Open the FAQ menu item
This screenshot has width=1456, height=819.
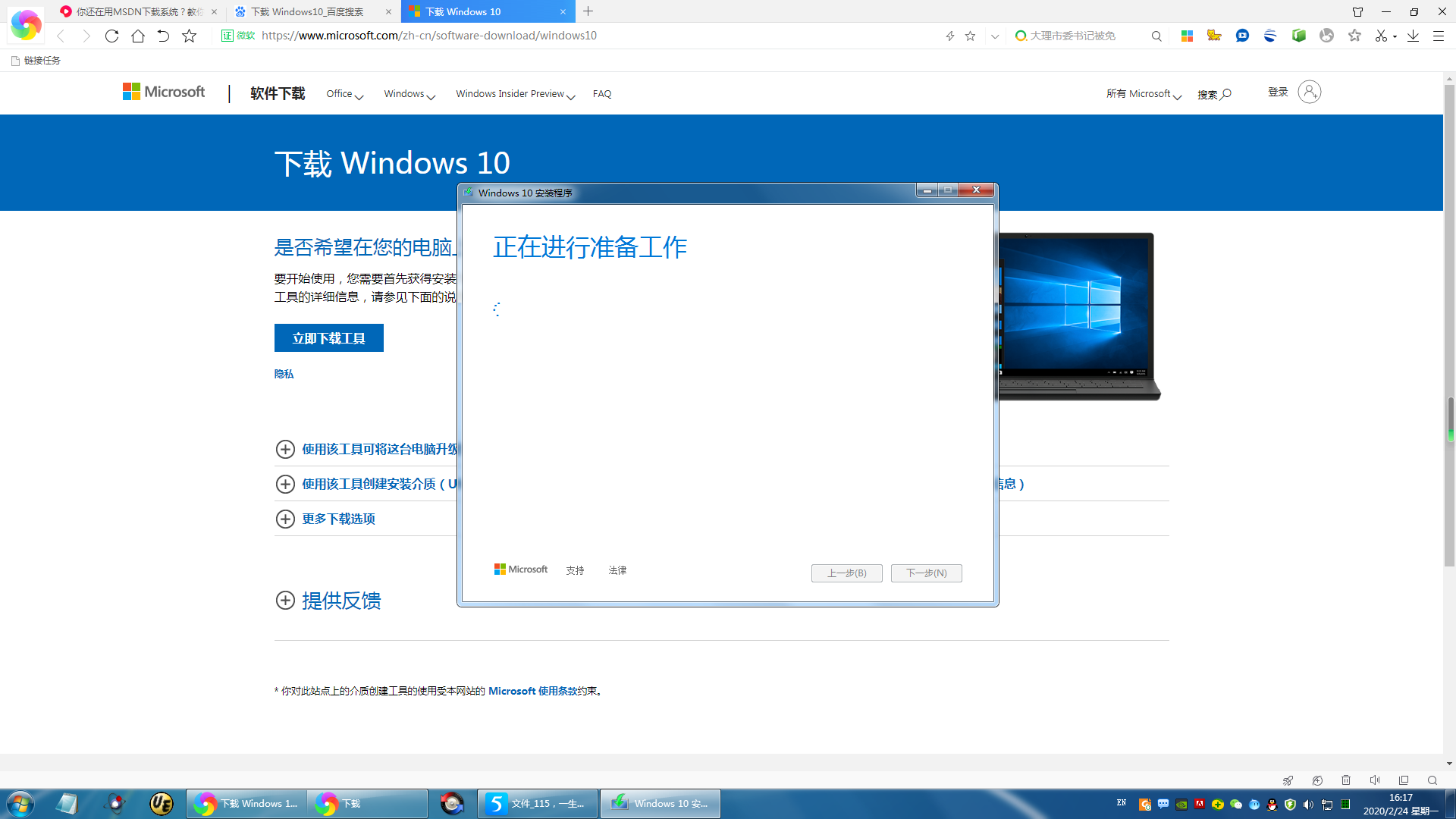coord(602,94)
